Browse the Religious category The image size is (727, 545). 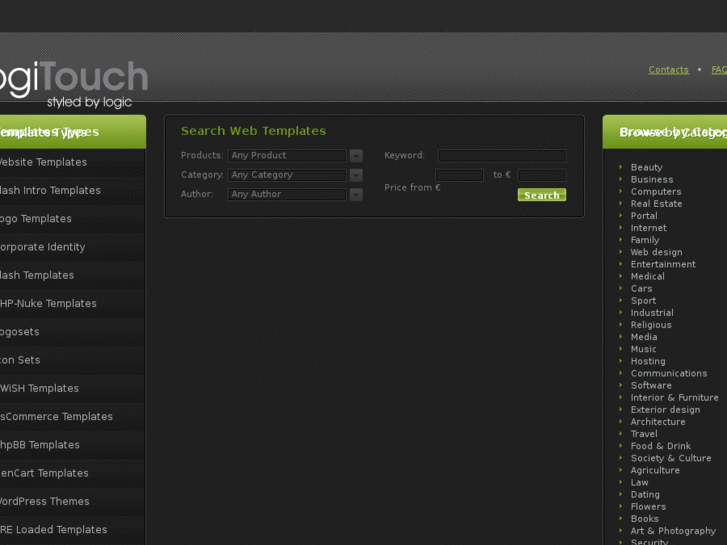(651, 325)
